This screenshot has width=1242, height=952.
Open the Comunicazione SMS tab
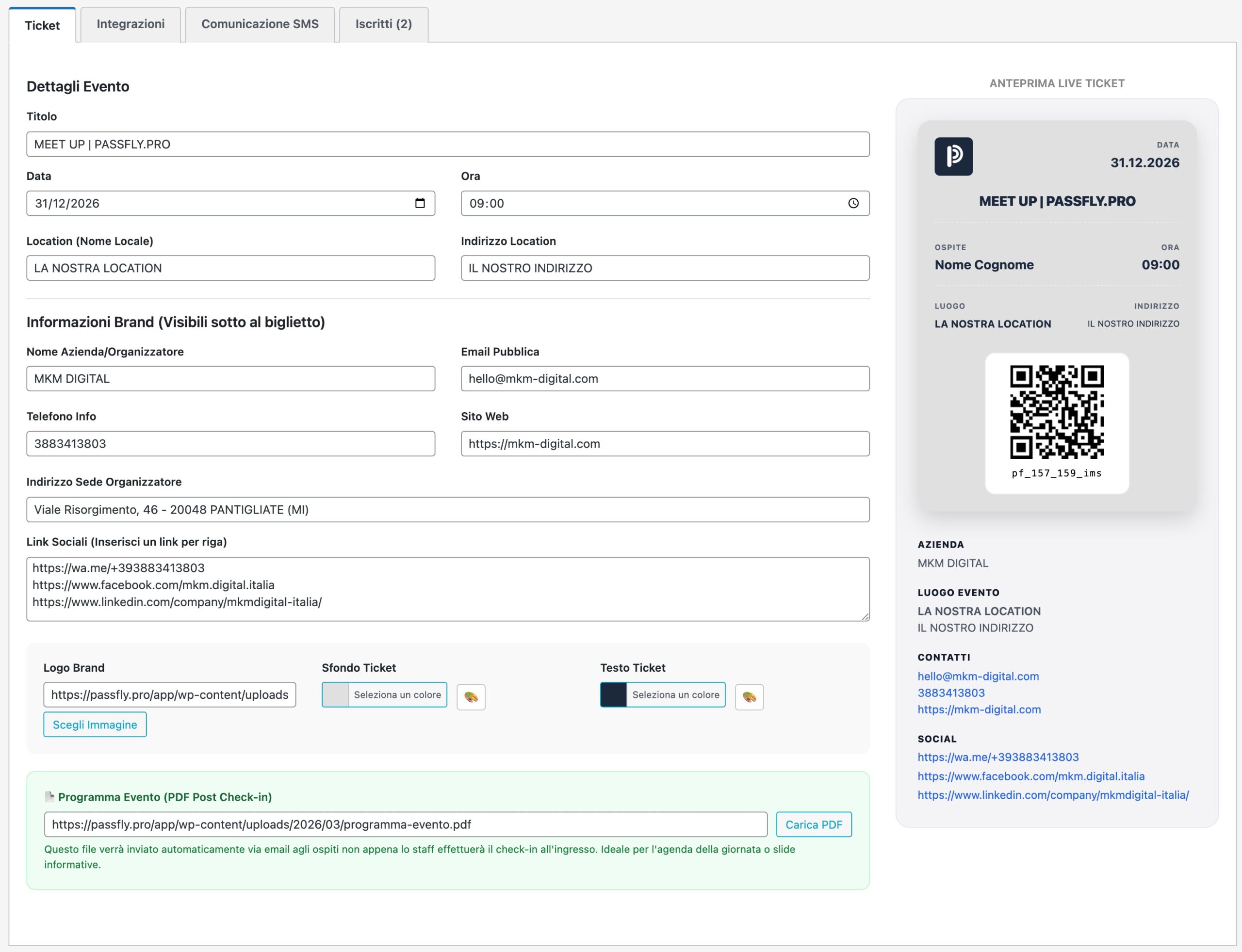coord(260,24)
